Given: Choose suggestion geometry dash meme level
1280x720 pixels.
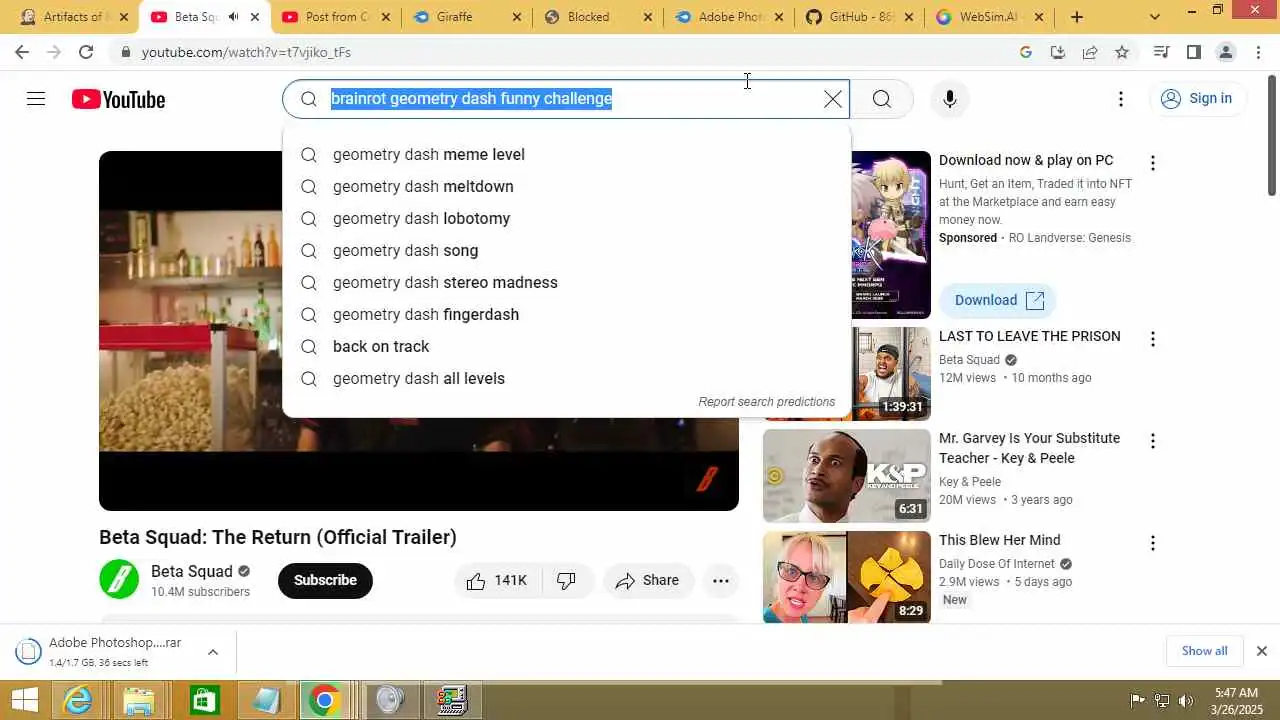Looking at the screenshot, I should pos(566,154).
